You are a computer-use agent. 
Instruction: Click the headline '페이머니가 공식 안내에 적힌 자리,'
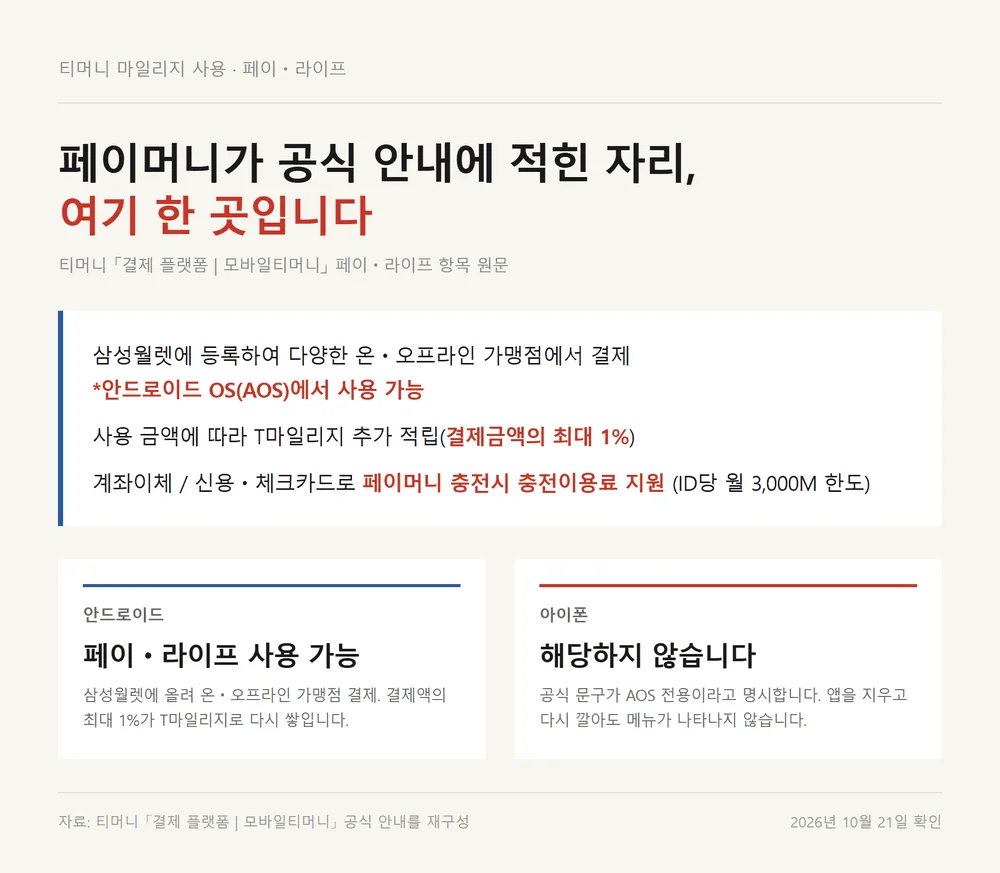tap(378, 162)
